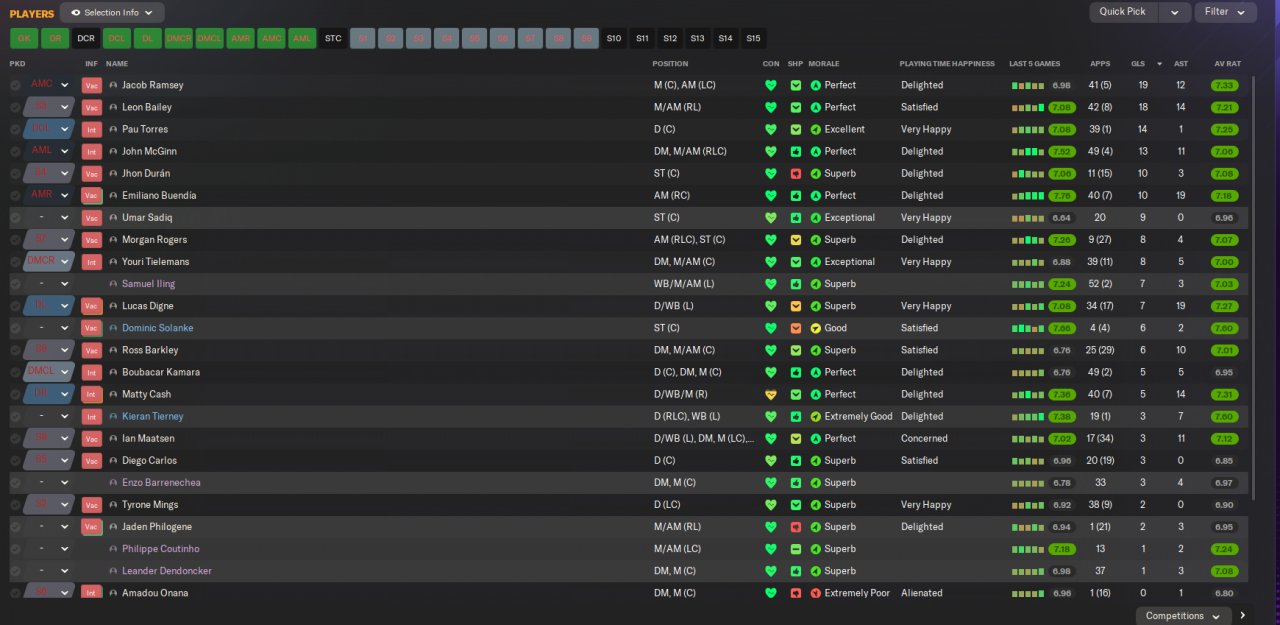Select the GK position pill

point(24,38)
